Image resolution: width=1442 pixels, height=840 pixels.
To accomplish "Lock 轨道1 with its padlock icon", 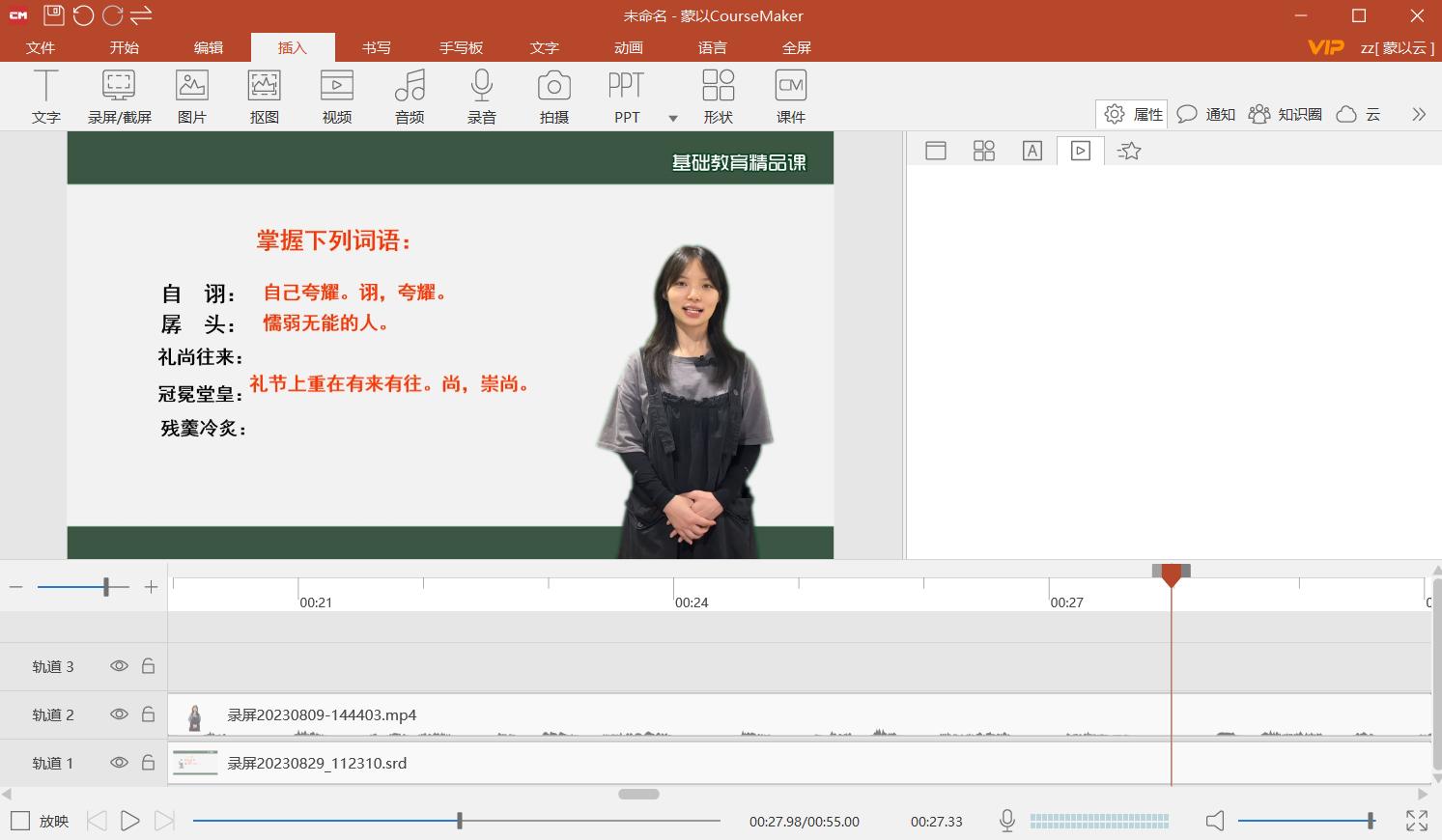I will 148,763.
